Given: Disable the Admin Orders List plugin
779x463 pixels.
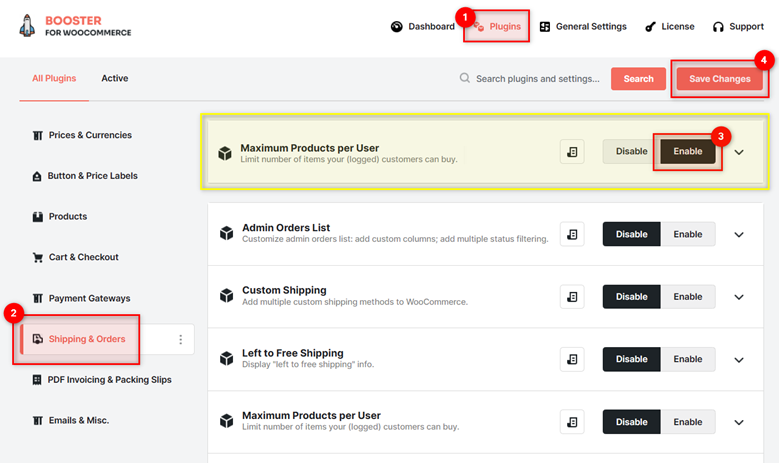Looking at the screenshot, I should click(x=631, y=234).
